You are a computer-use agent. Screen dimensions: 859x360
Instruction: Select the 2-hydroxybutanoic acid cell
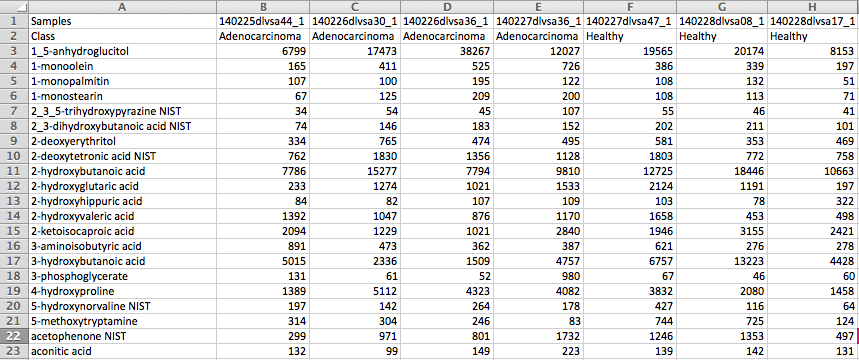(122, 172)
